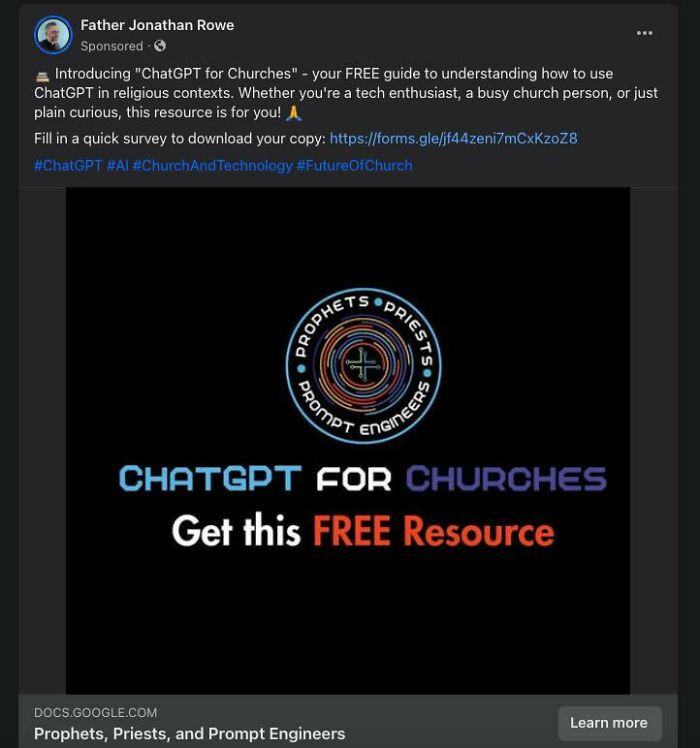This screenshot has width=700, height=748.
Task: Click the globe public audience icon
Action: pos(160,46)
